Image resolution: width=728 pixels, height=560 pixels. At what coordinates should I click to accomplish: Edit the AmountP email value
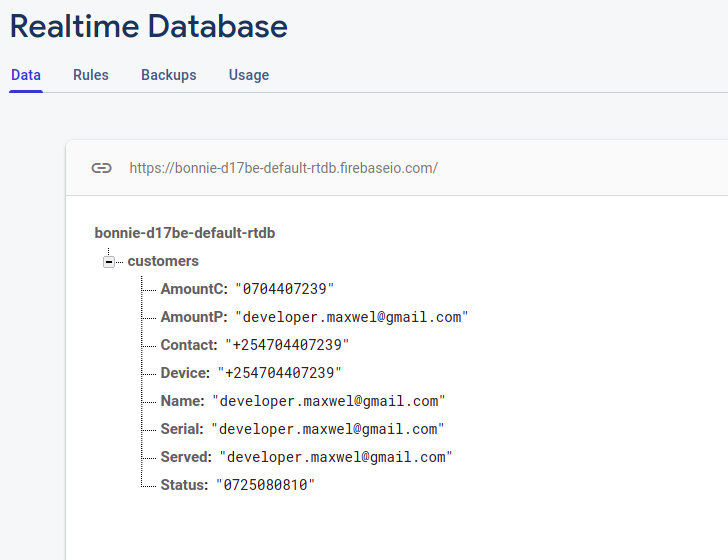coord(352,317)
